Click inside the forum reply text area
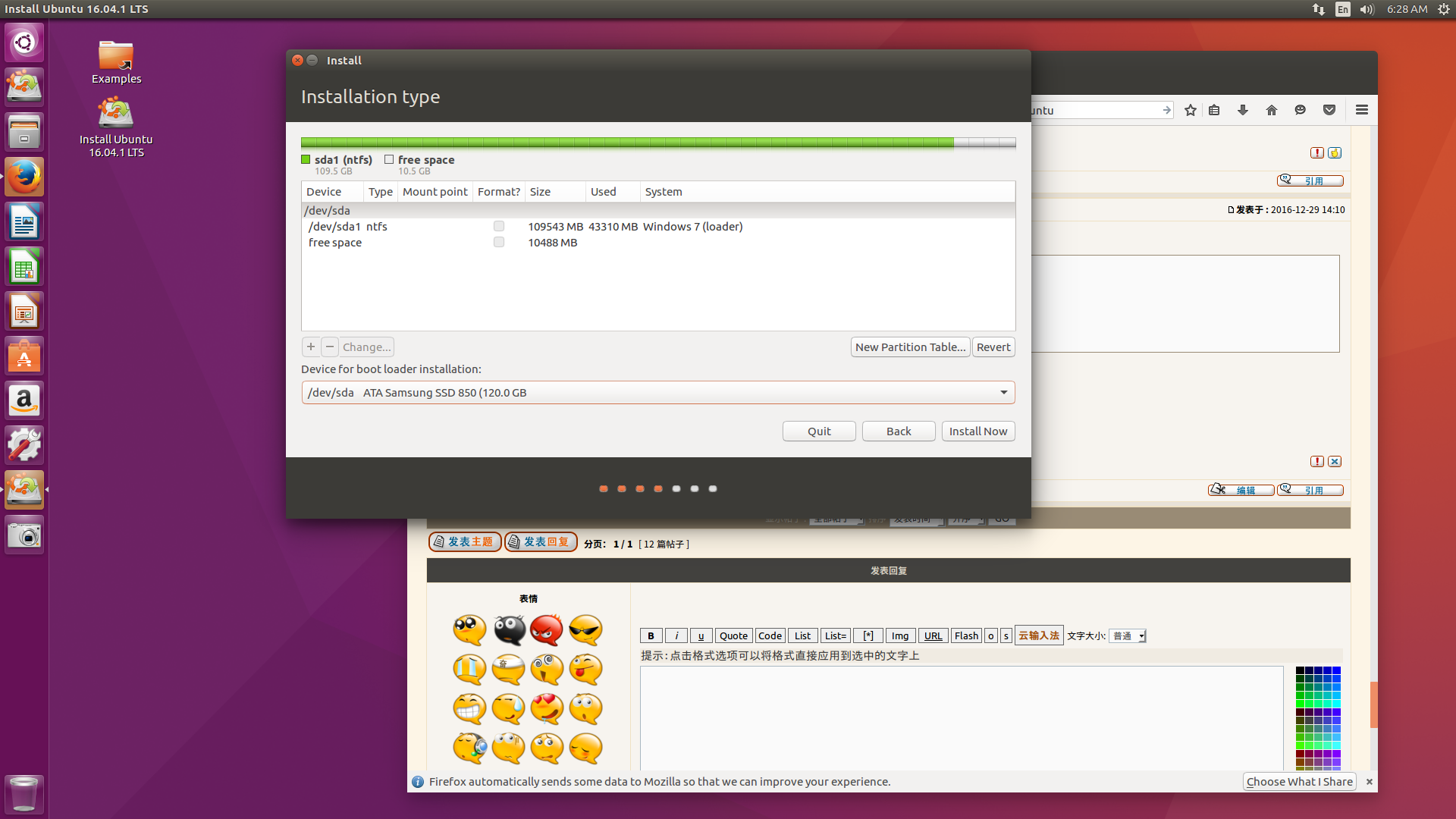Screen dimensions: 1456x819 pyautogui.click(x=962, y=718)
